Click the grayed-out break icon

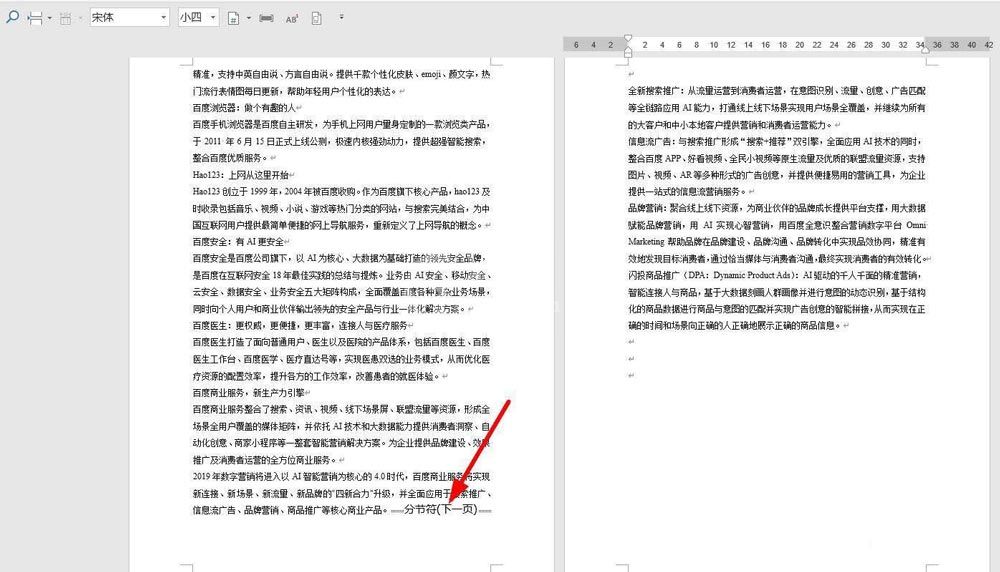[x=65, y=18]
